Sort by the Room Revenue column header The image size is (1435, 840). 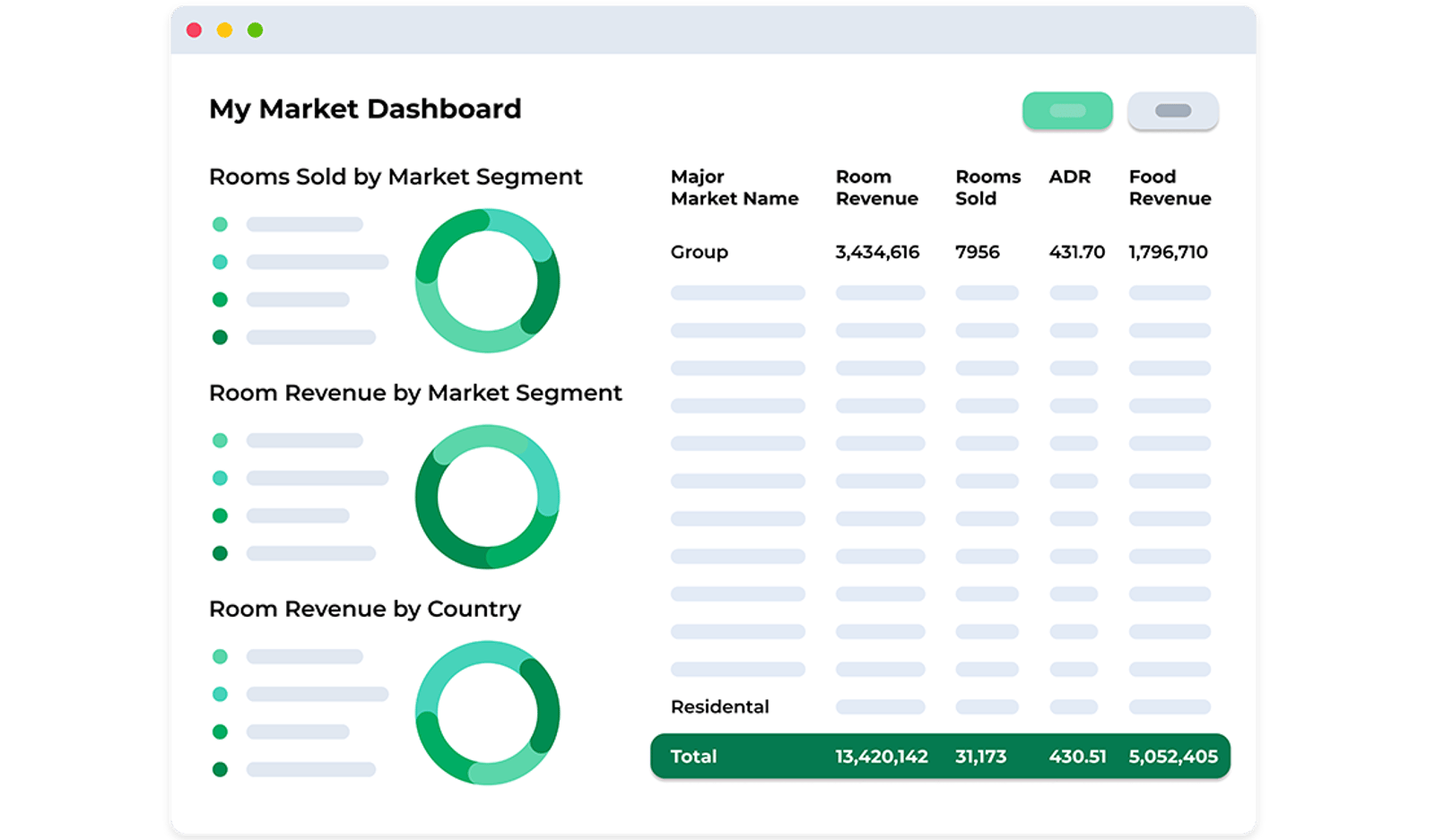877,187
